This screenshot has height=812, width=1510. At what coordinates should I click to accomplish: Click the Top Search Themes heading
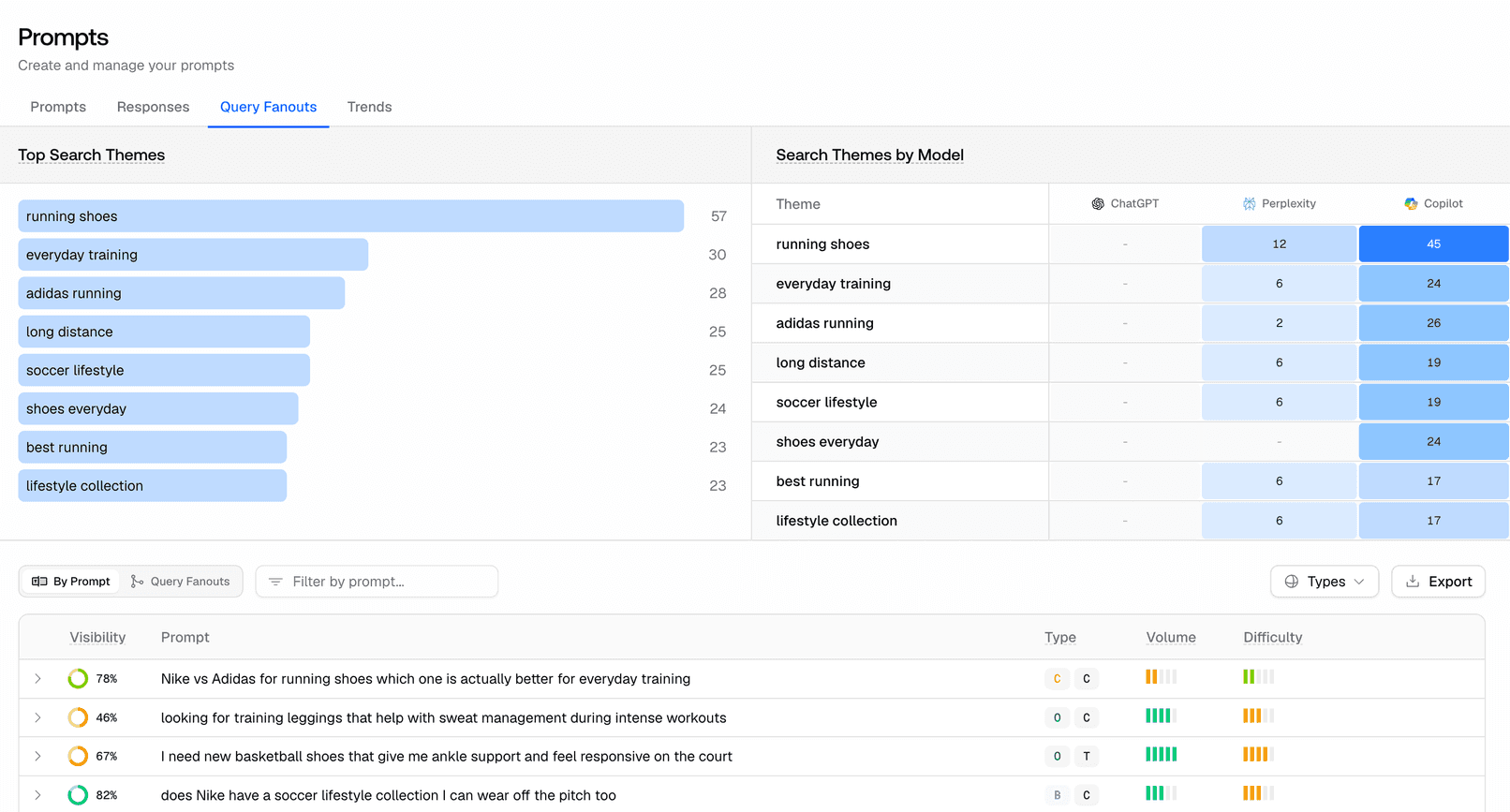click(x=92, y=155)
